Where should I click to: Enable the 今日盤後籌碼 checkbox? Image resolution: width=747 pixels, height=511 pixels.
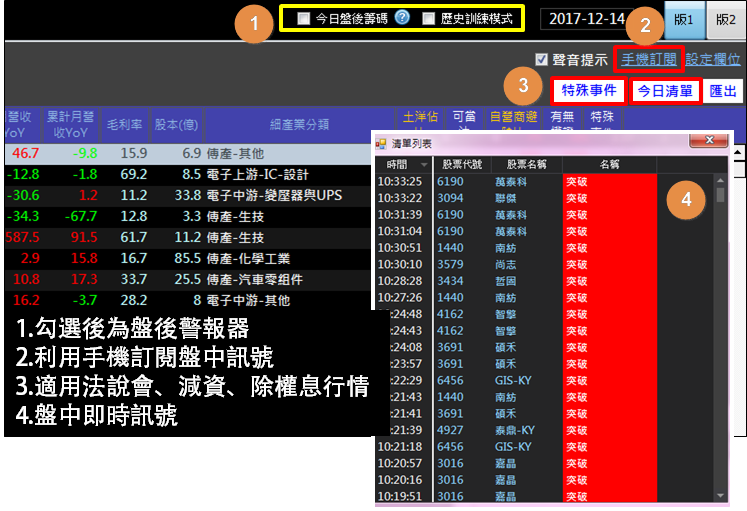point(303,19)
